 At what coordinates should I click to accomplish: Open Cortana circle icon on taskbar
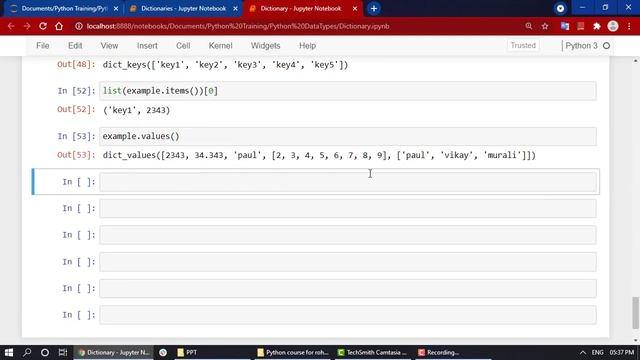click(45, 352)
